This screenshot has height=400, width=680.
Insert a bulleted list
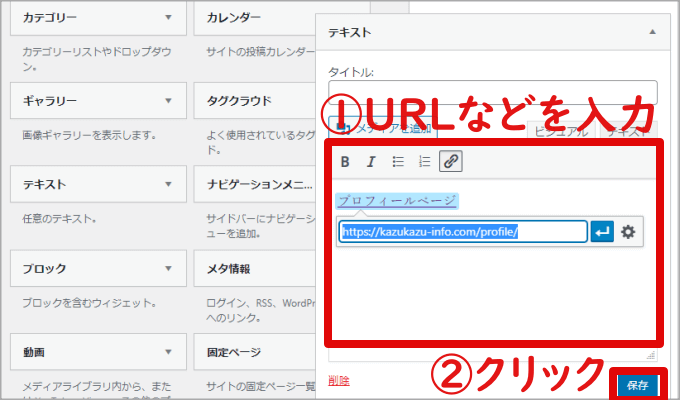coord(398,162)
